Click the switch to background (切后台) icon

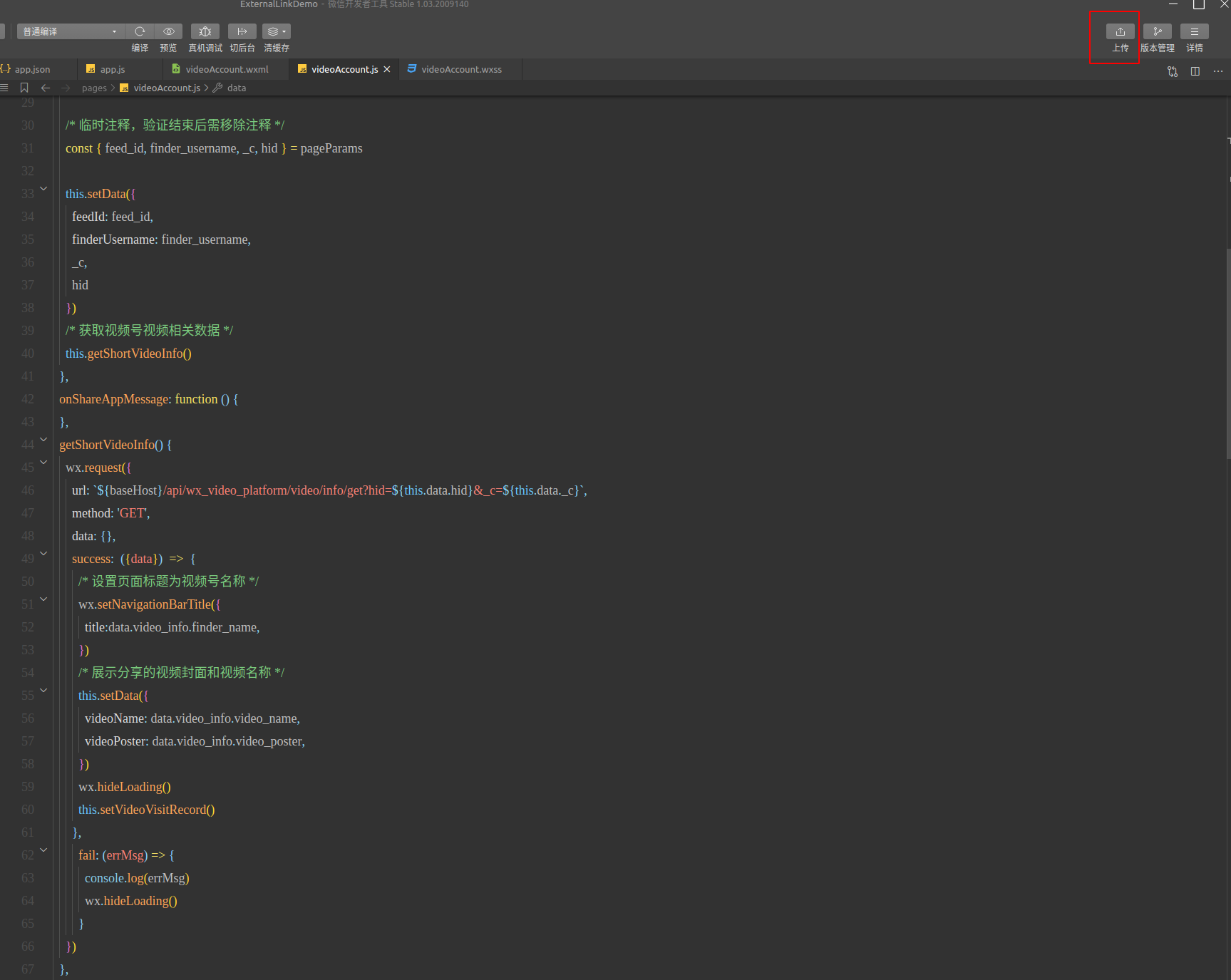(242, 31)
